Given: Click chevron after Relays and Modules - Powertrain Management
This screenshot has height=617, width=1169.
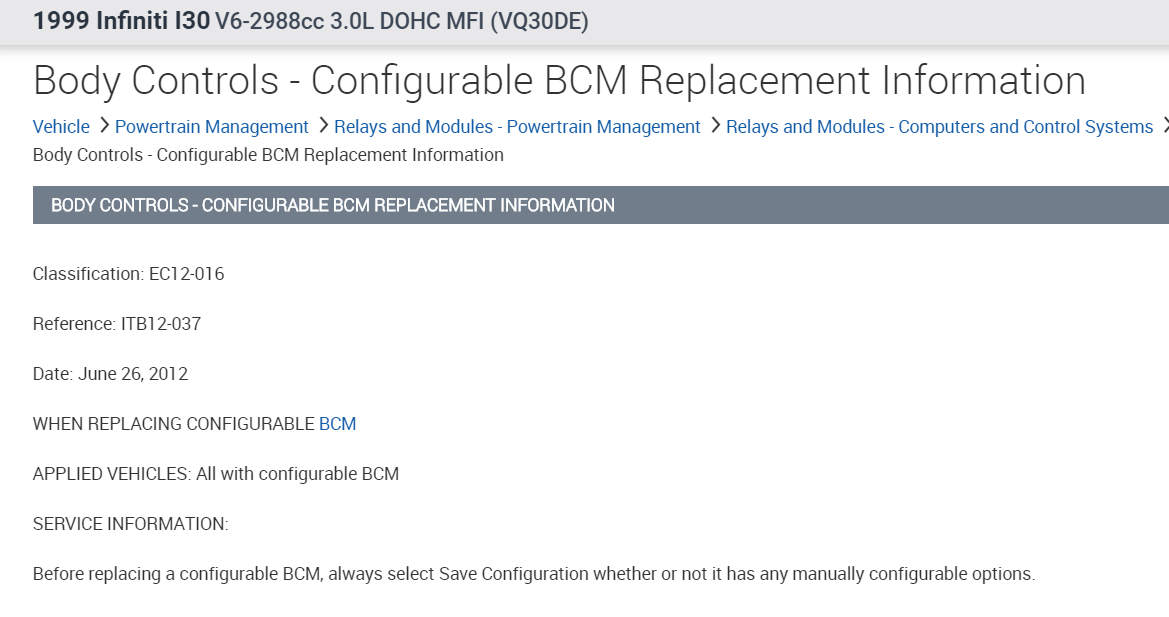Looking at the screenshot, I should pyautogui.click(x=714, y=126).
